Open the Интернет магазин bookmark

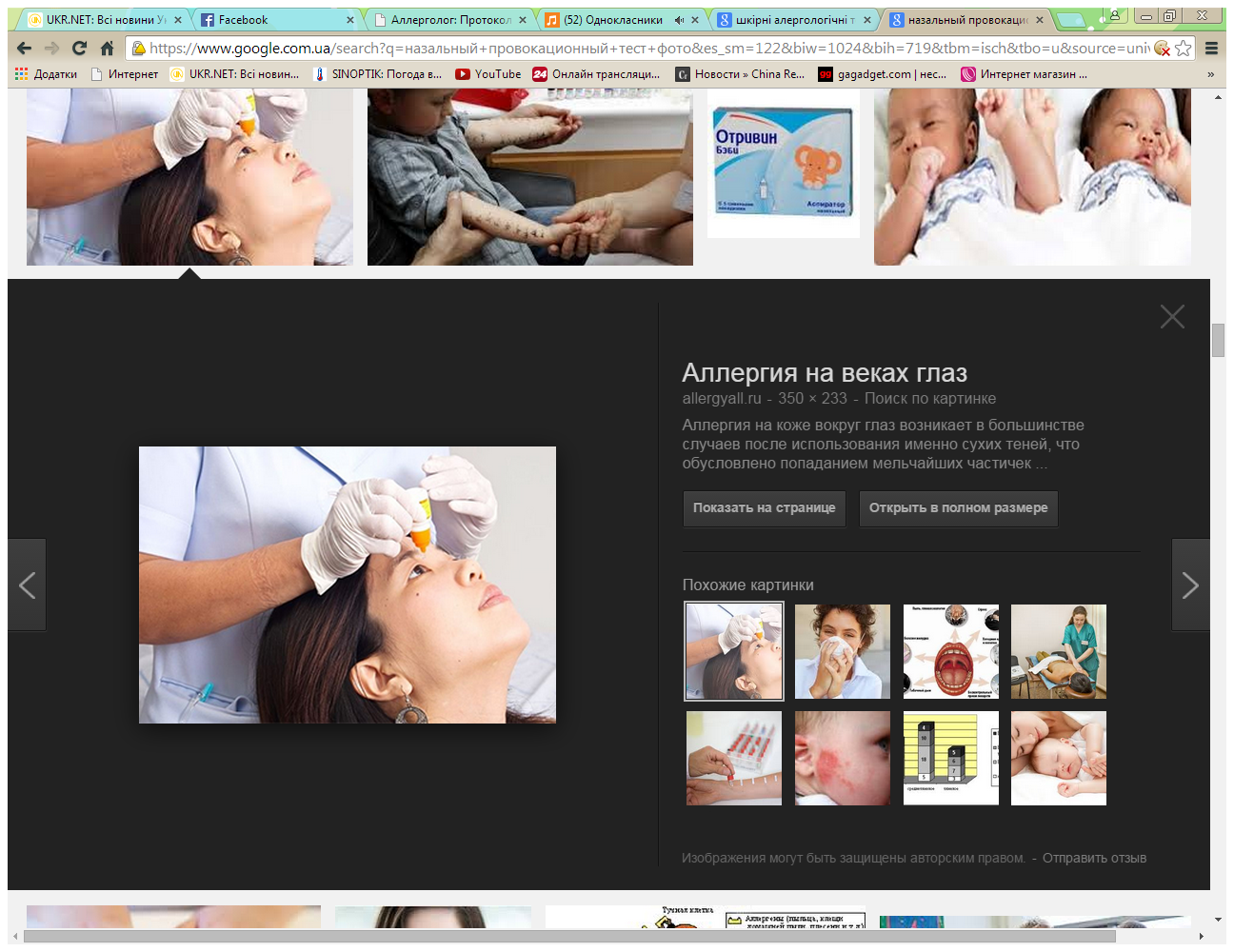(1024, 74)
